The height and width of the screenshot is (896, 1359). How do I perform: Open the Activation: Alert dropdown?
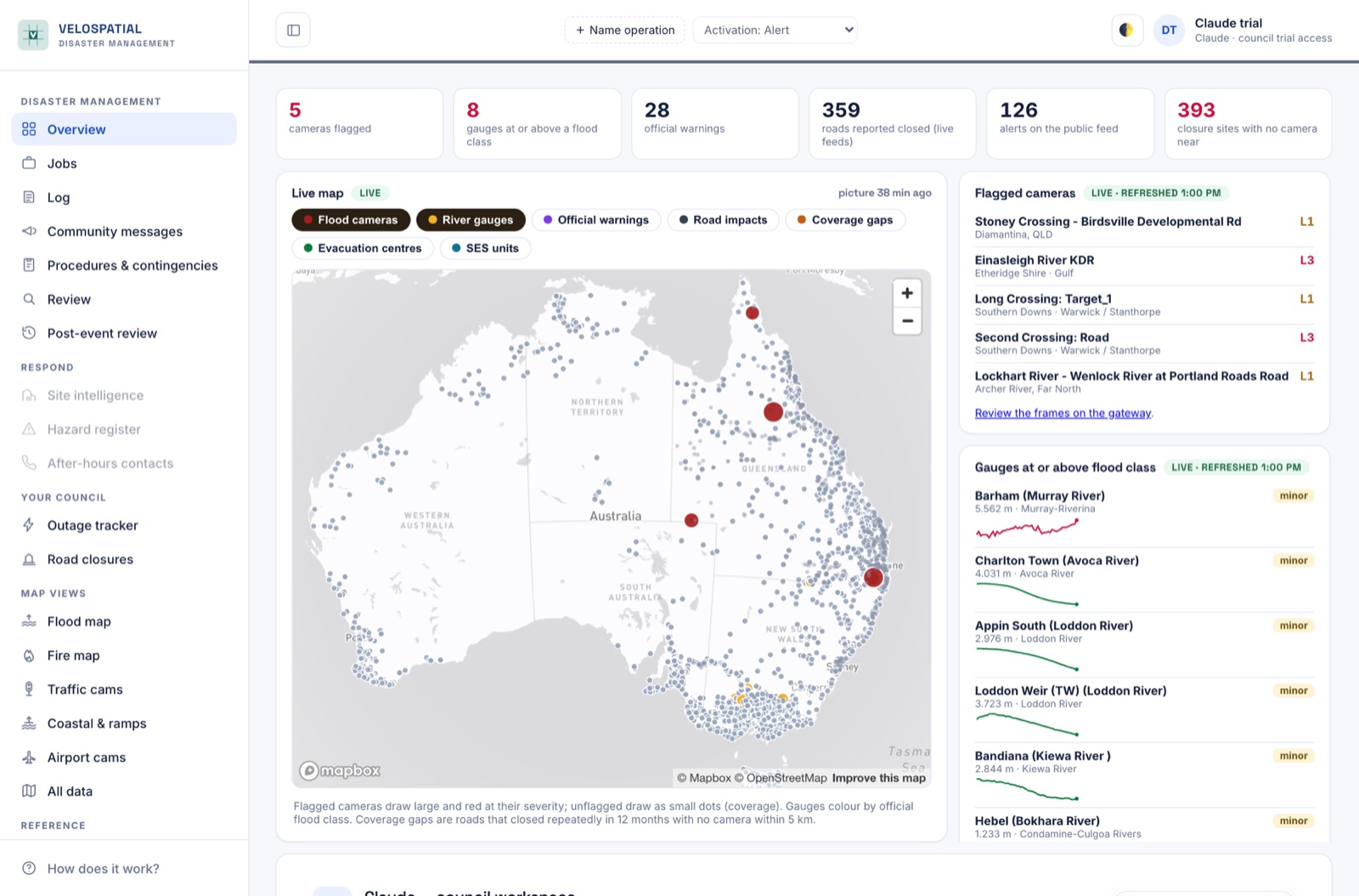[775, 31]
